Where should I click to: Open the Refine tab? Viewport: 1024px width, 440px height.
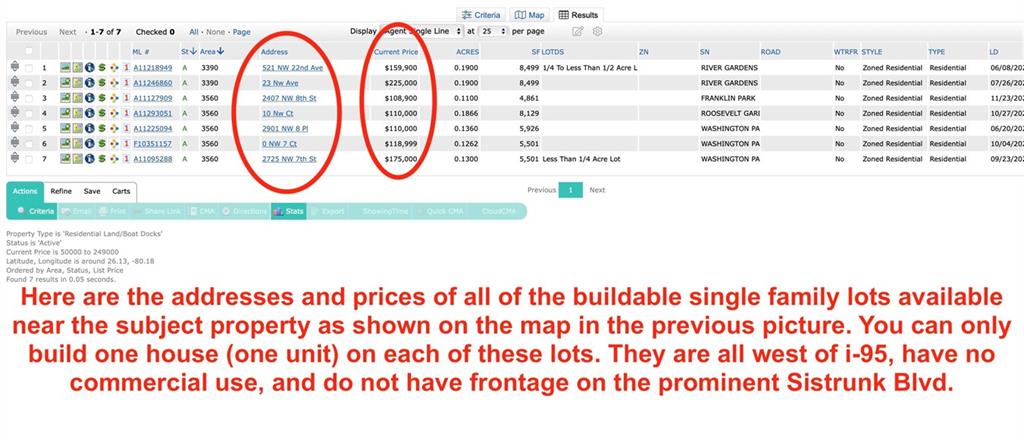pos(61,191)
